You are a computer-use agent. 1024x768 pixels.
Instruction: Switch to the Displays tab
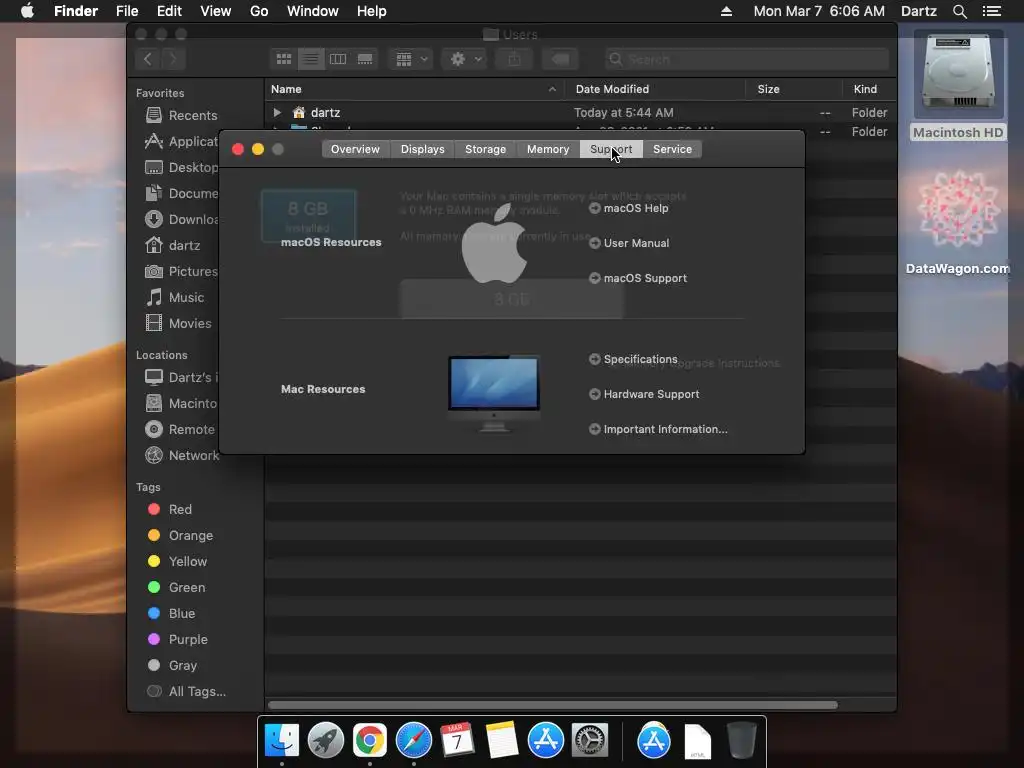point(423,149)
